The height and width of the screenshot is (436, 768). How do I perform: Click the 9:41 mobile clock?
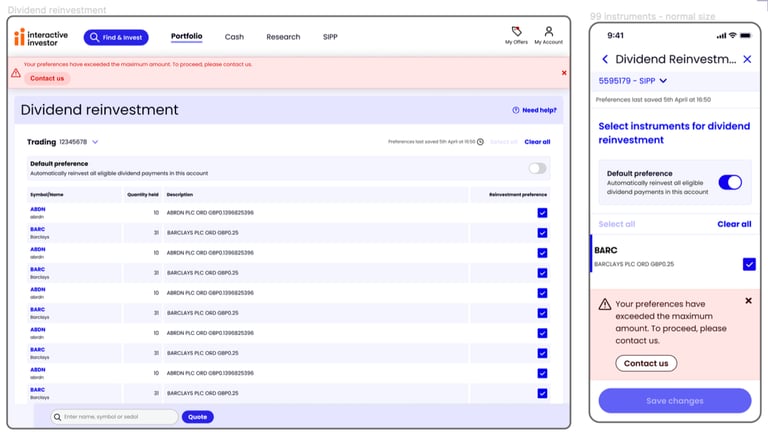pos(615,35)
